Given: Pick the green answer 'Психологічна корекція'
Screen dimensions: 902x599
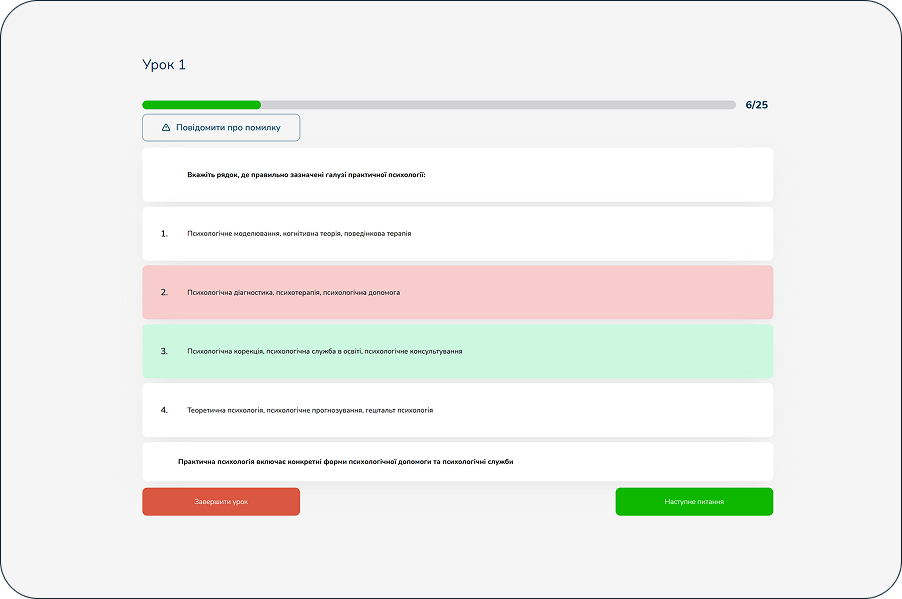Looking at the screenshot, I should click(324, 352).
